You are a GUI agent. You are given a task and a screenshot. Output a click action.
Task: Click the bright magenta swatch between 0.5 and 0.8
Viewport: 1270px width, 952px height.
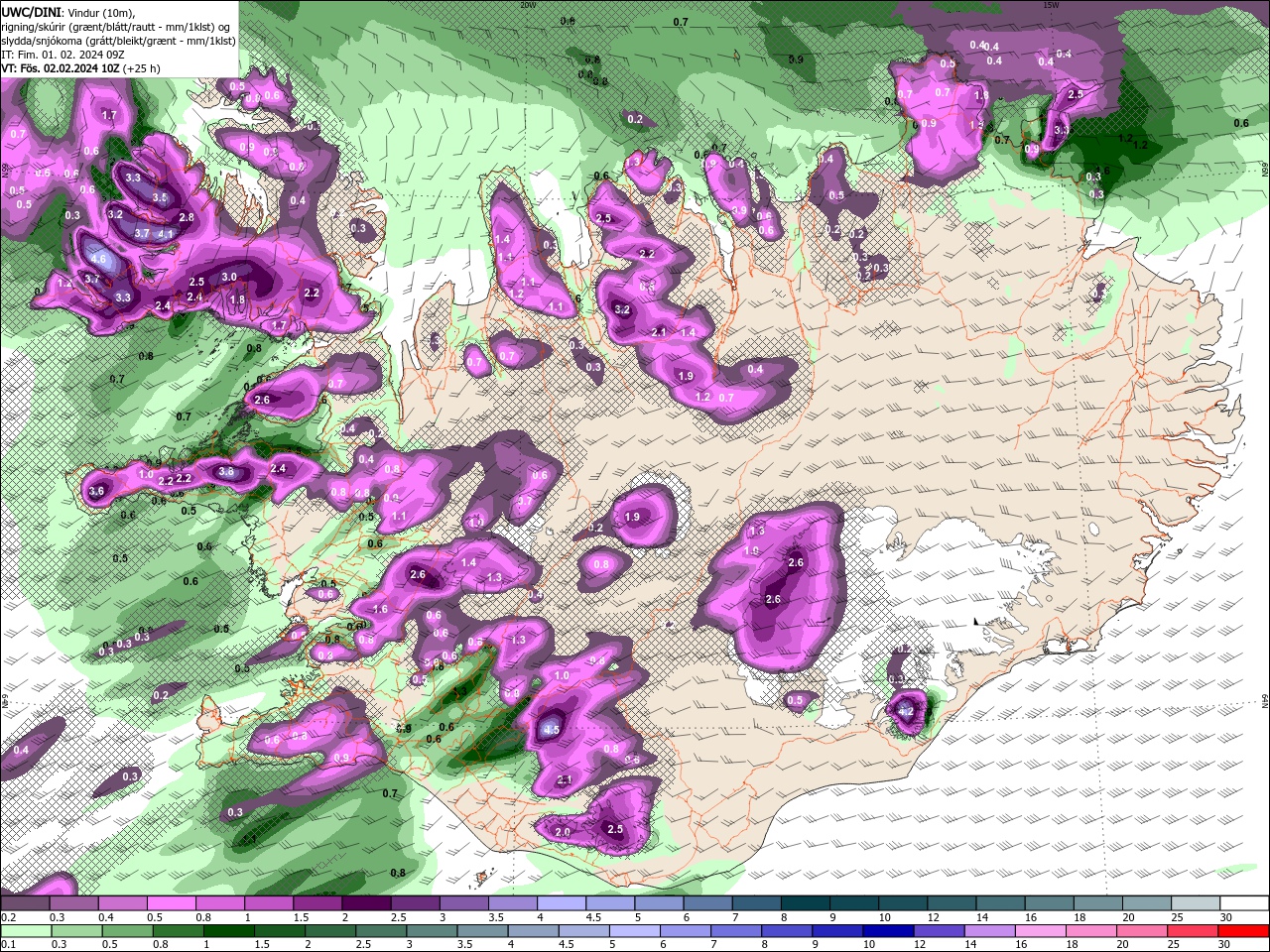tap(171, 903)
